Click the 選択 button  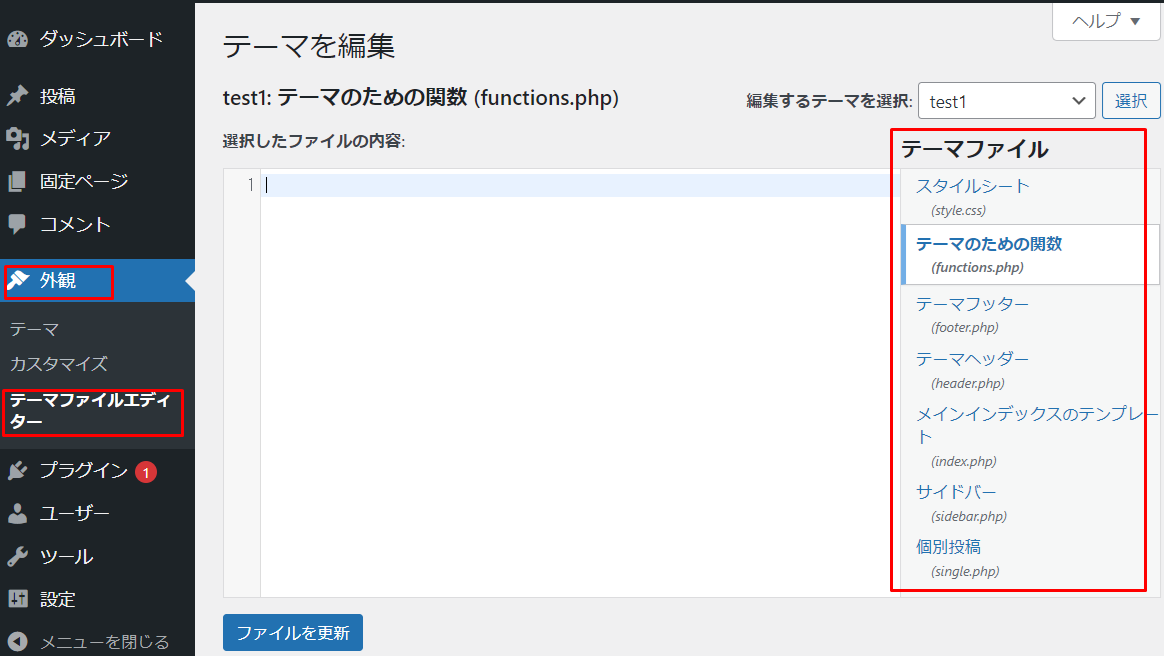(1131, 101)
